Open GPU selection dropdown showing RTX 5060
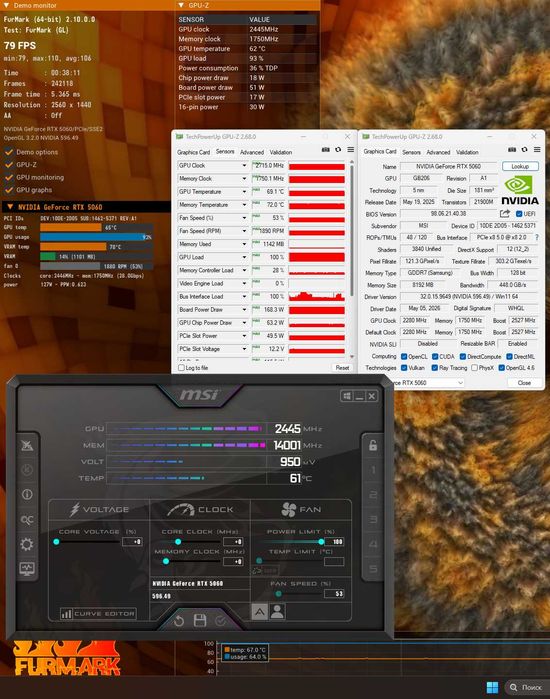Viewport: 550px width, 699px height. click(460, 382)
